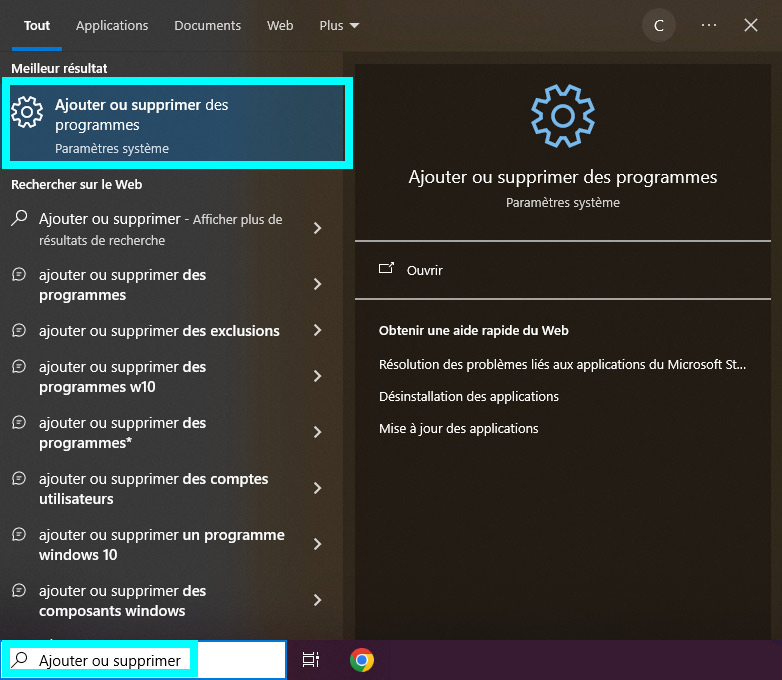Expand arrow for 'des comptes utilisateurs' suggestion
Screen dimensions: 782x680
pos(317,488)
